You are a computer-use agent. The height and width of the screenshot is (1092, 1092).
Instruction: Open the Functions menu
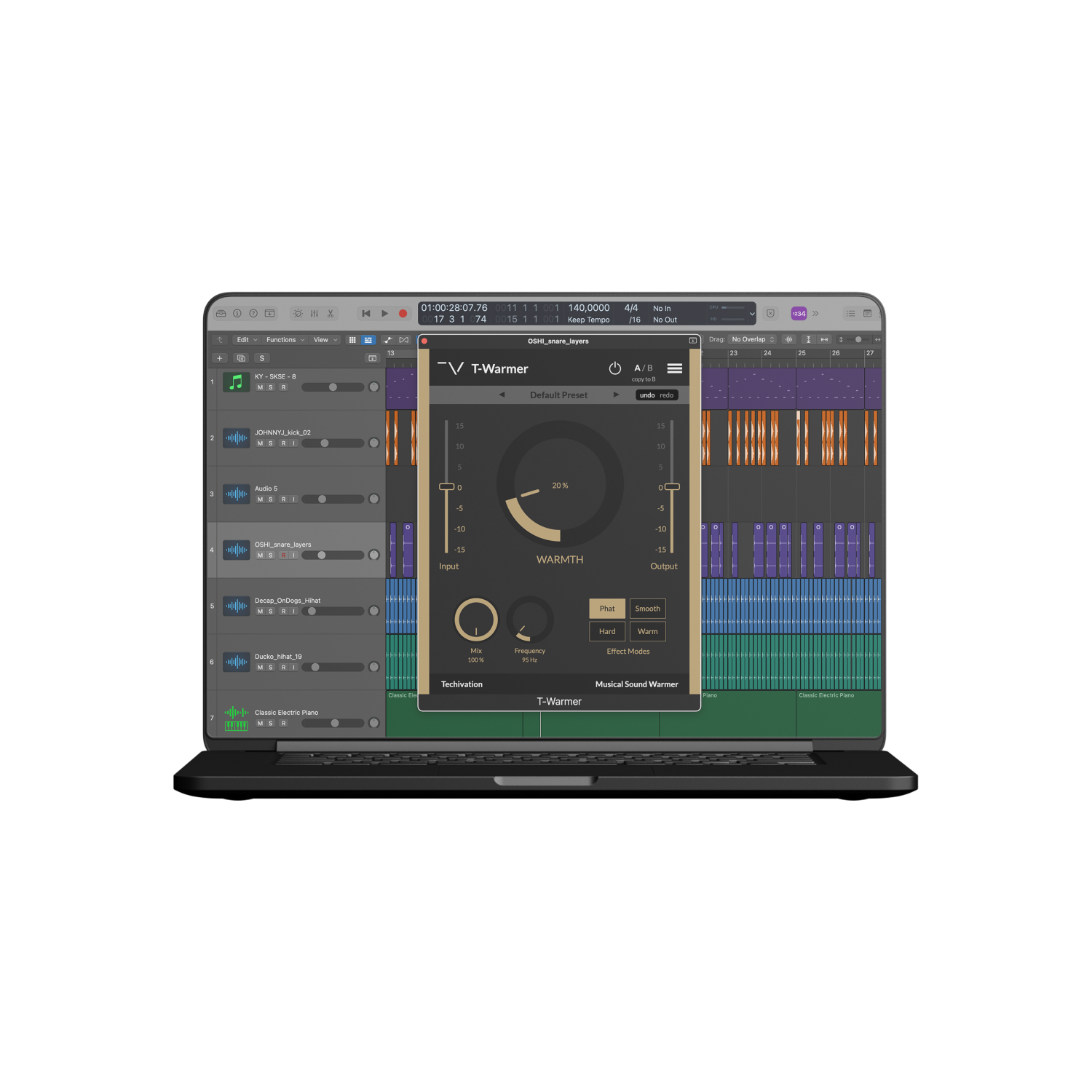(x=285, y=340)
